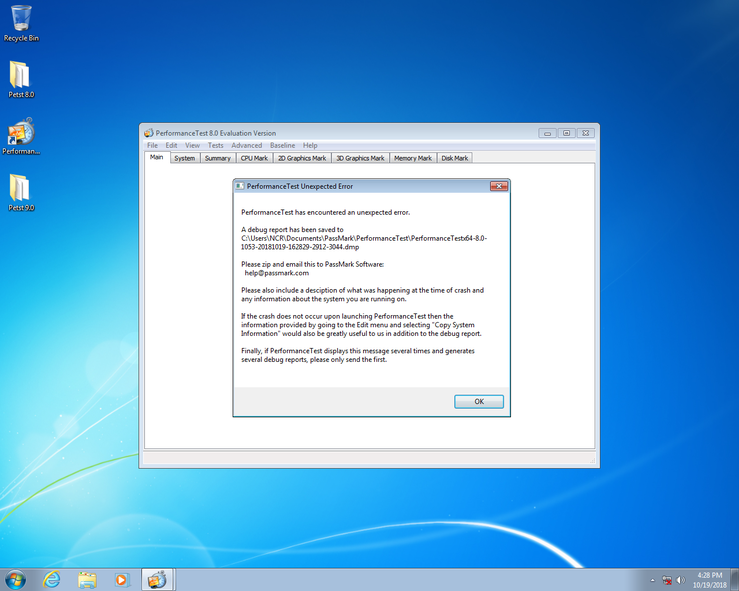Open the File menu

pos(152,145)
